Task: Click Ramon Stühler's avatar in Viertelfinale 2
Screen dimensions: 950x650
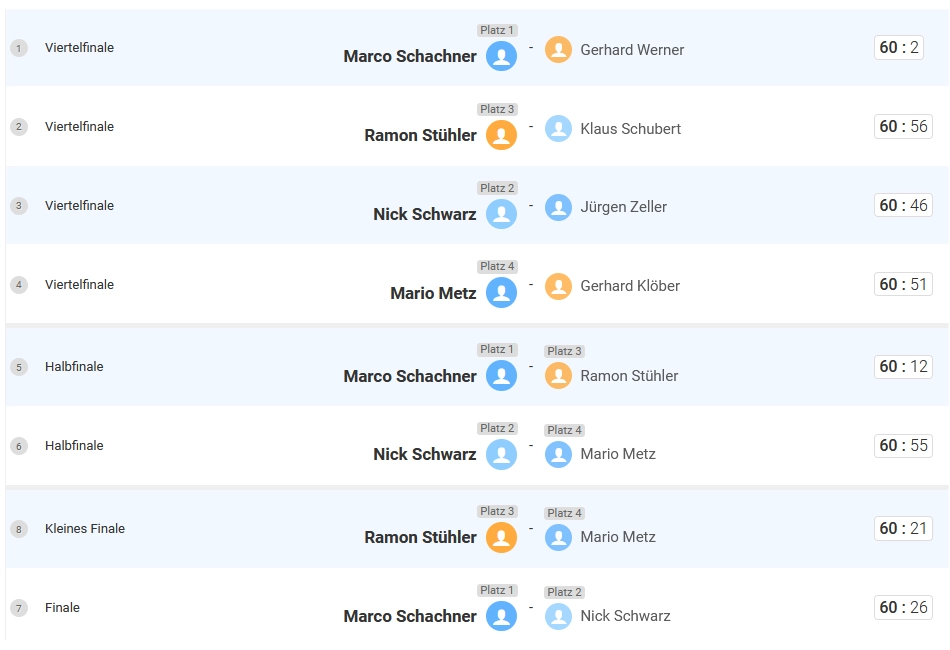Action: point(501,135)
